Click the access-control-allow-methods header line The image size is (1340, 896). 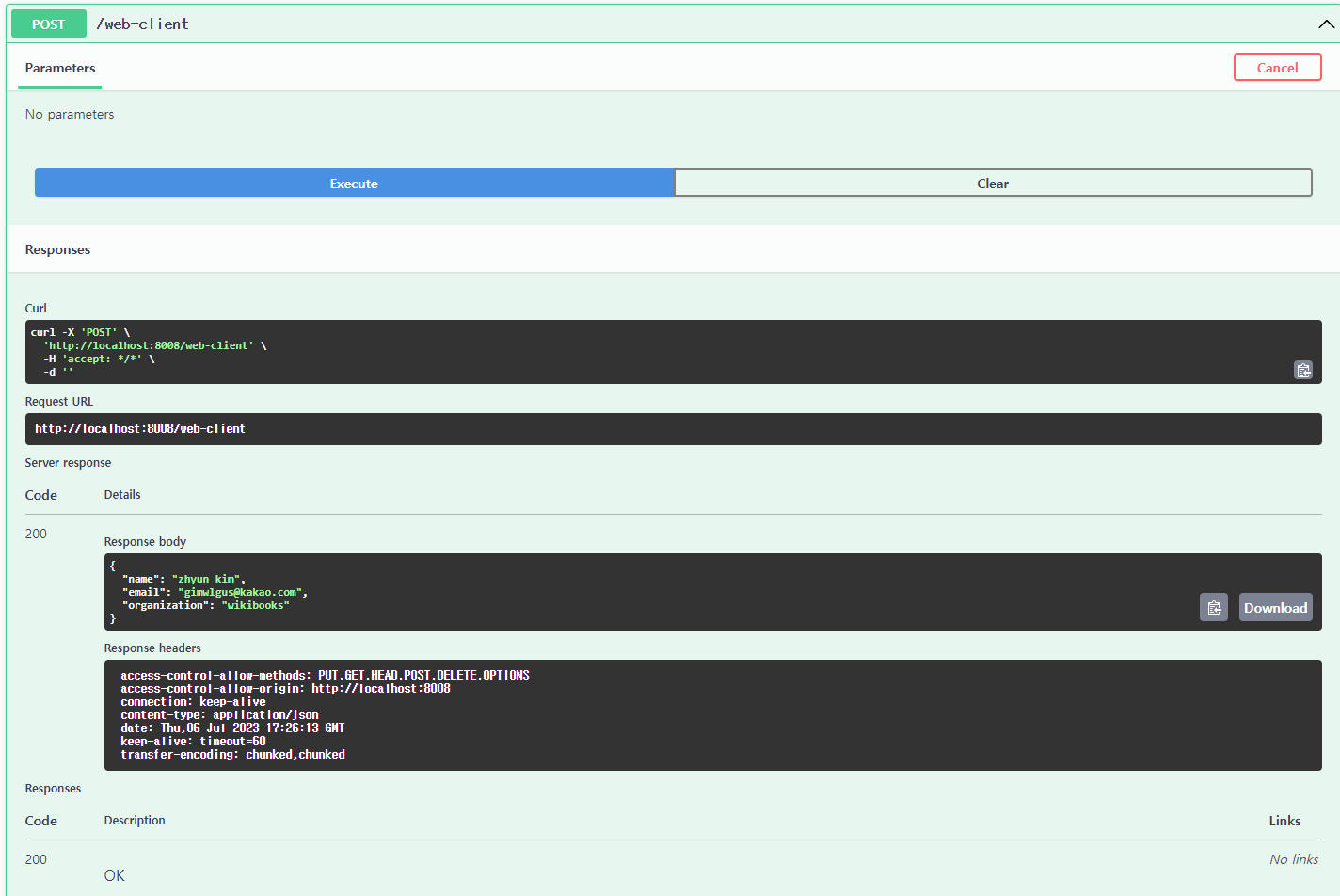(x=325, y=675)
